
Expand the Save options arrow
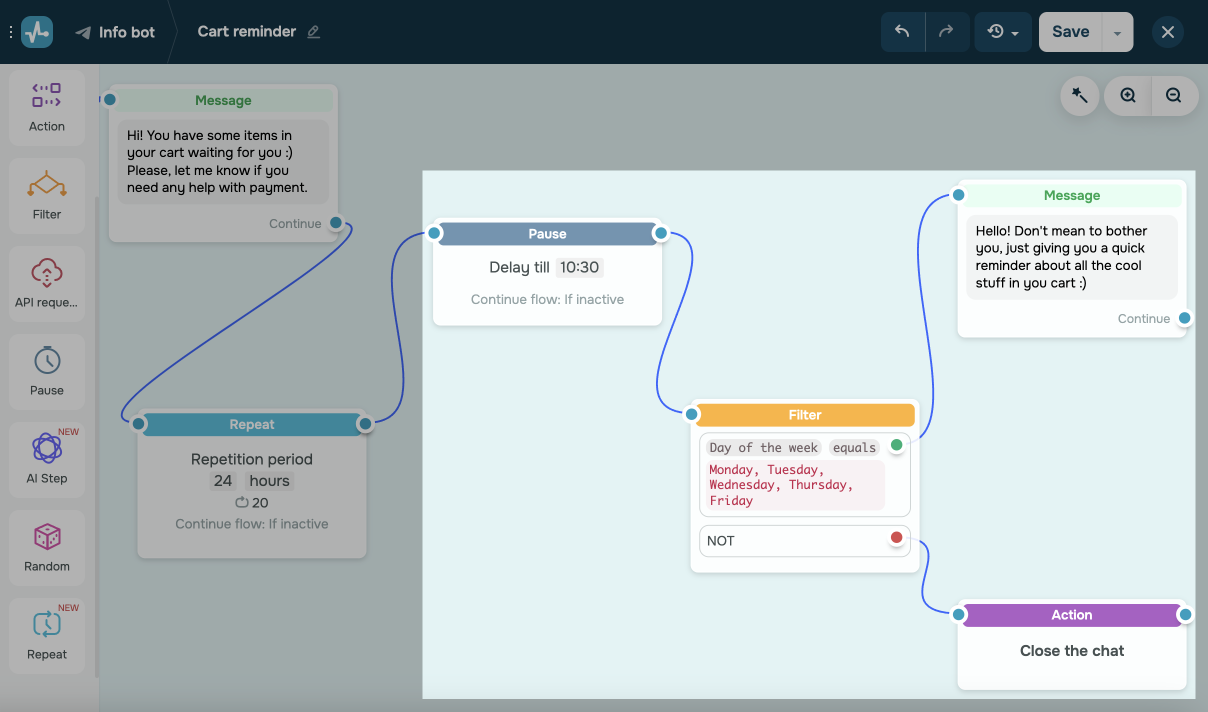tap(1117, 32)
